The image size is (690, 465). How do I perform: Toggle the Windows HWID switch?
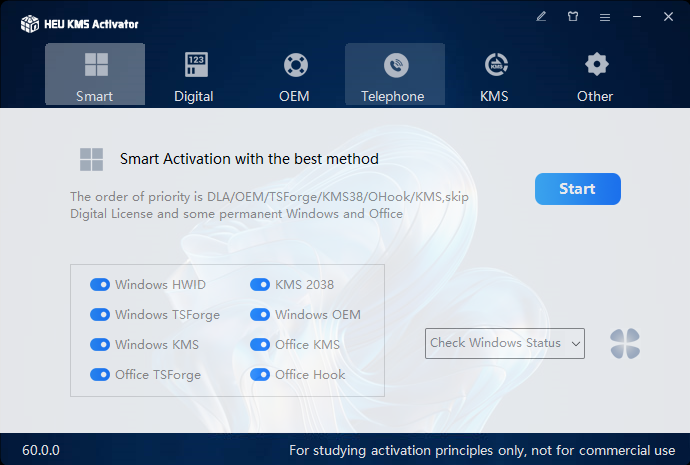pyautogui.click(x=100, y=285)
